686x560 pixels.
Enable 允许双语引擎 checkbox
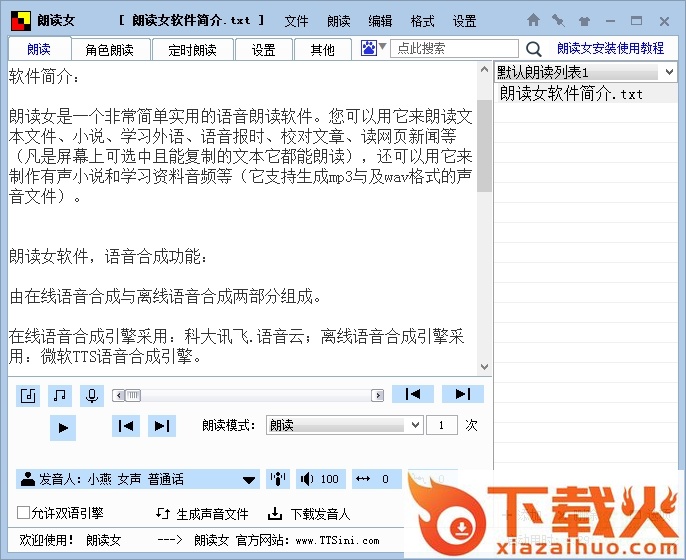pyautogui.click(x=23, y=512)
